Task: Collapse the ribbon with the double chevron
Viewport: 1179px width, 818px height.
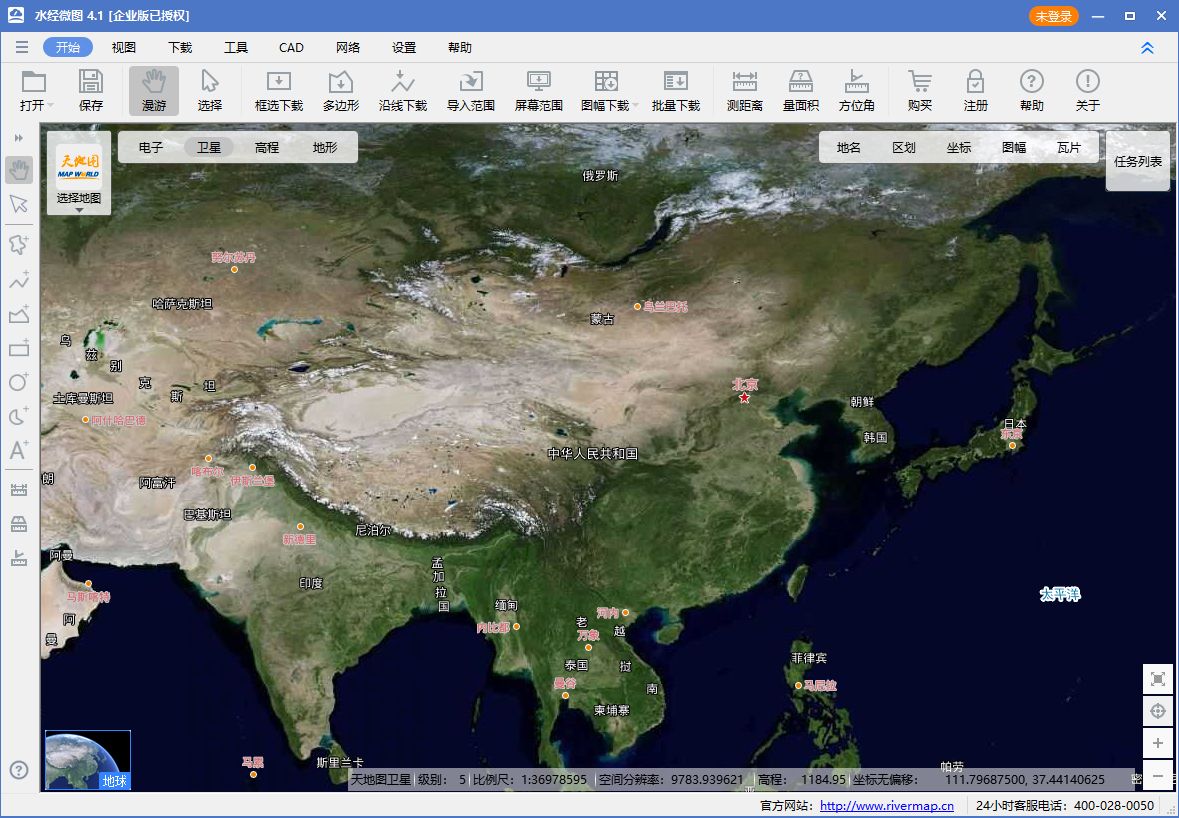Action: [x=1146, y=47]
